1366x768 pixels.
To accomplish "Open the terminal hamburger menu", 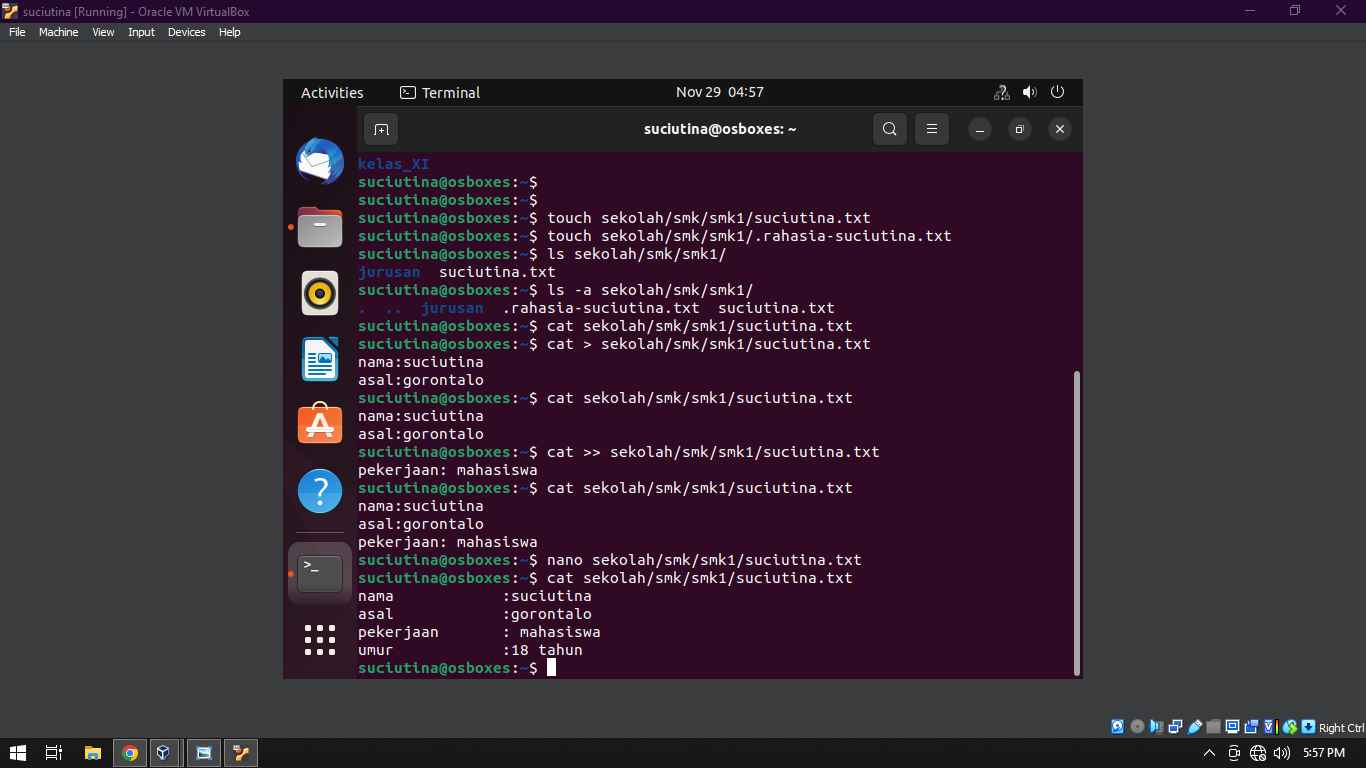I will pos(932,129).
